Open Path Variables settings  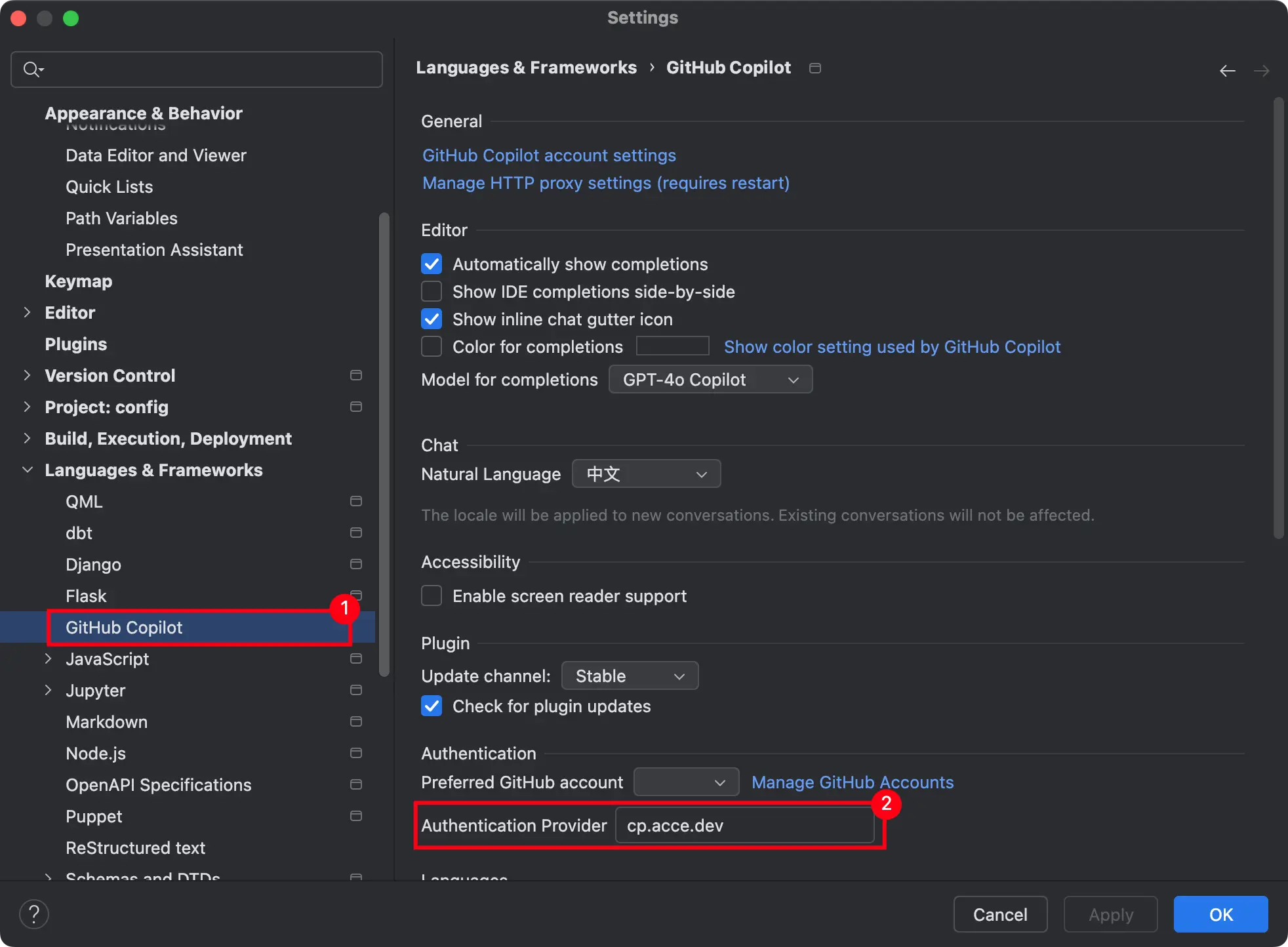click(121, 218)
